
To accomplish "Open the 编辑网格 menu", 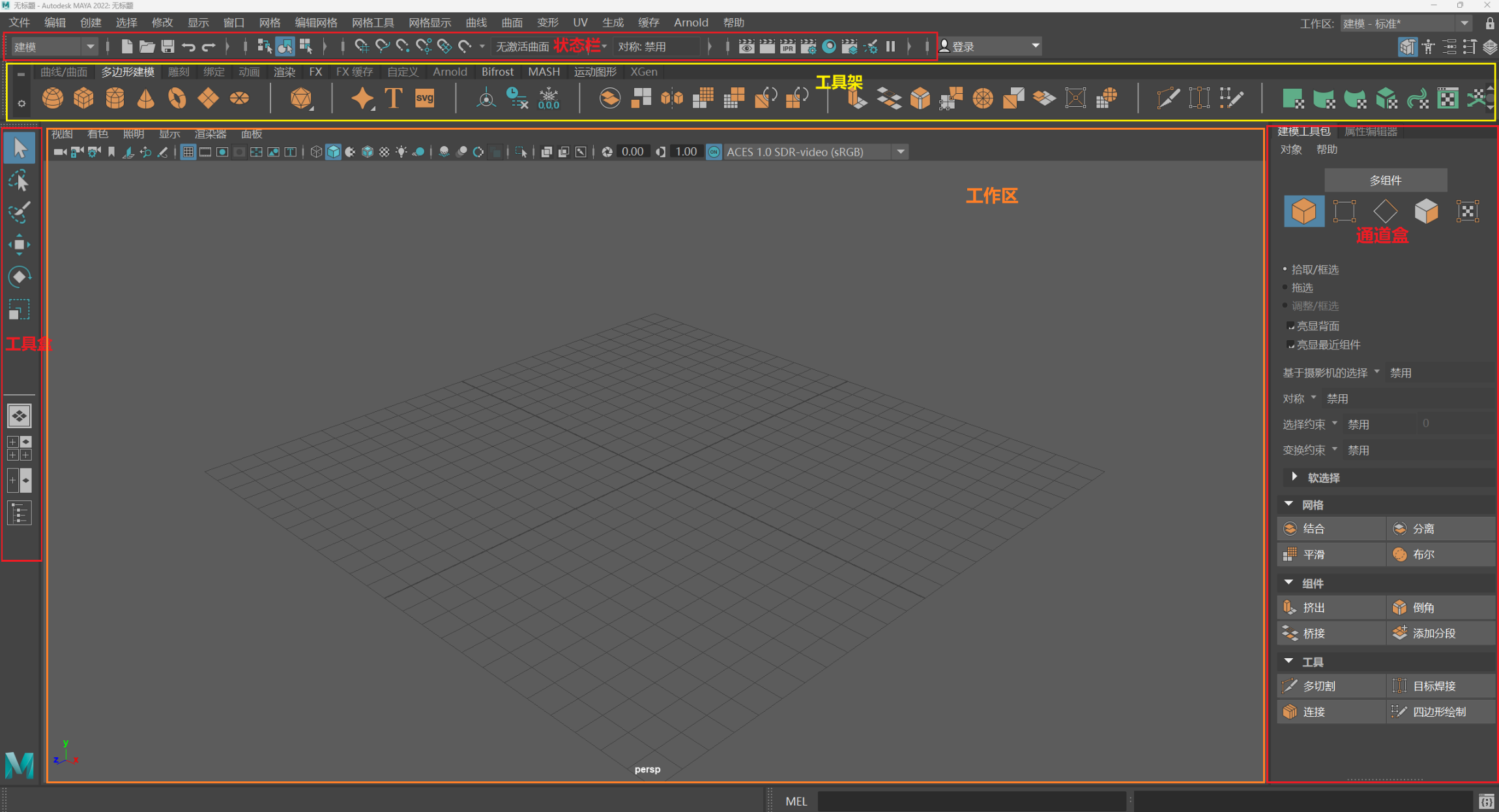I will click(x=316, y=23).
